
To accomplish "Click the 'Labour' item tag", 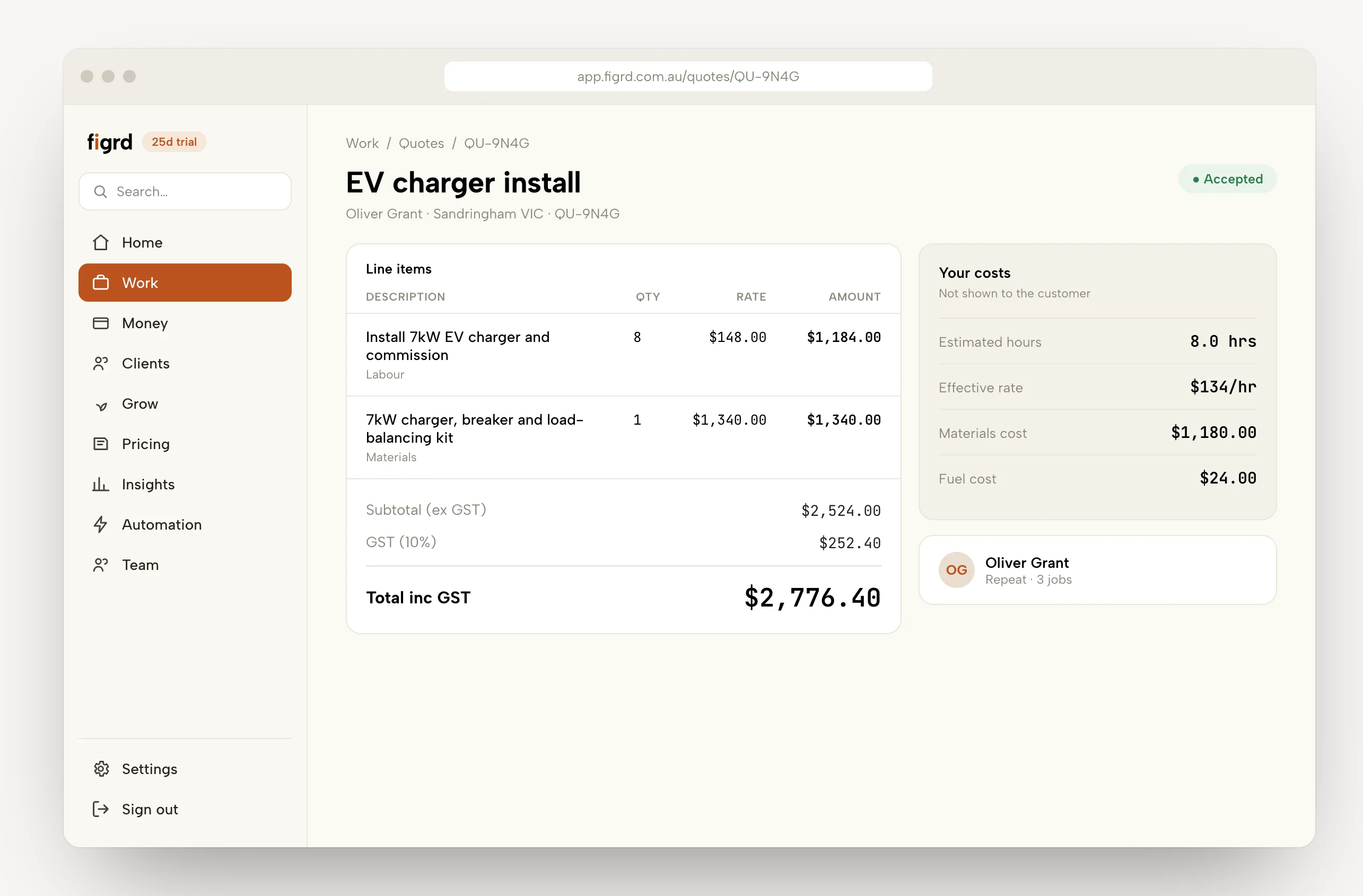I will (x=385, y=374).
